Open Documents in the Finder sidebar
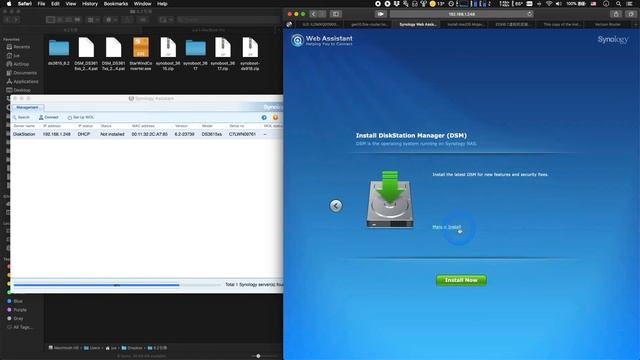Image resolution: width=640 pixels, height=360 pixels. [22, 73]
